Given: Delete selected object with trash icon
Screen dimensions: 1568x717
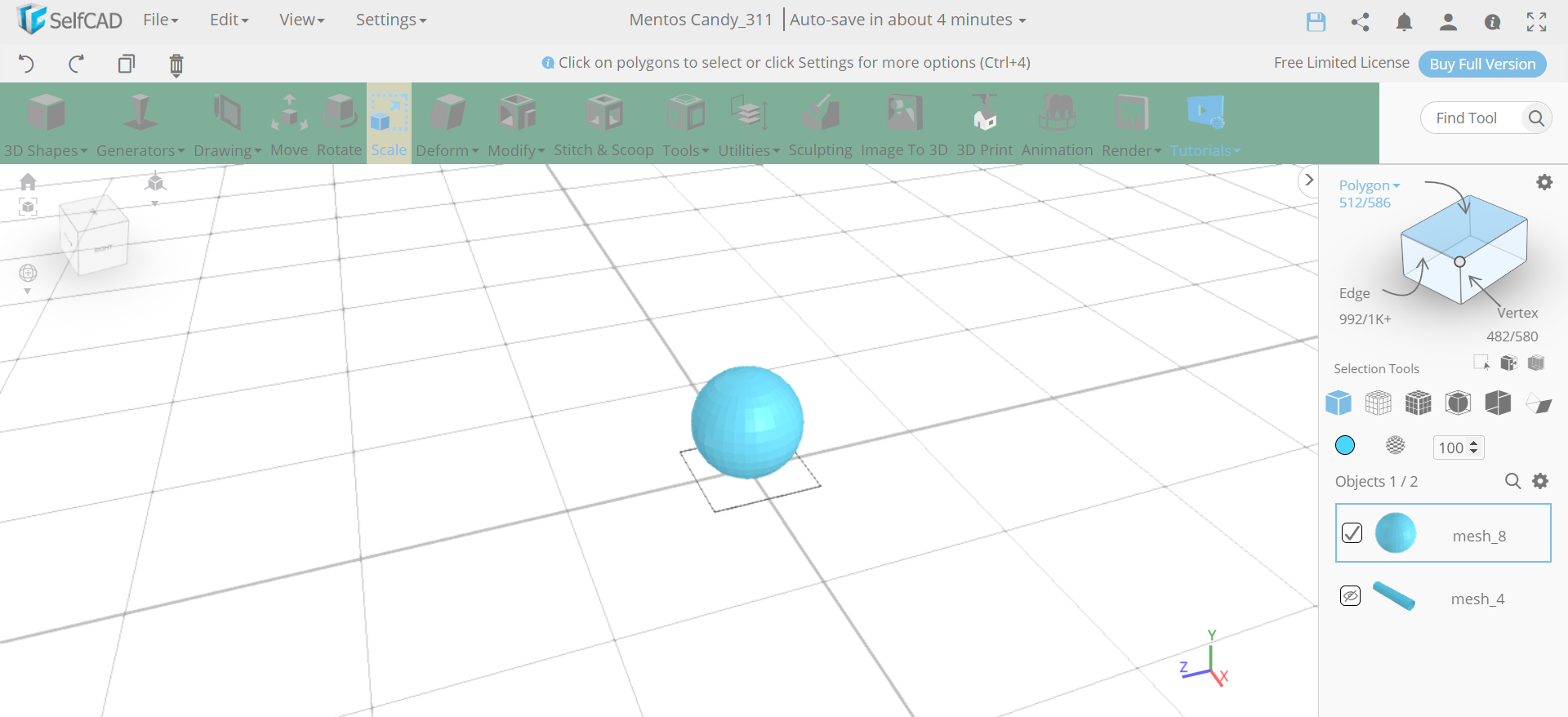Looking at the screenshot, I should coord(176,65).
